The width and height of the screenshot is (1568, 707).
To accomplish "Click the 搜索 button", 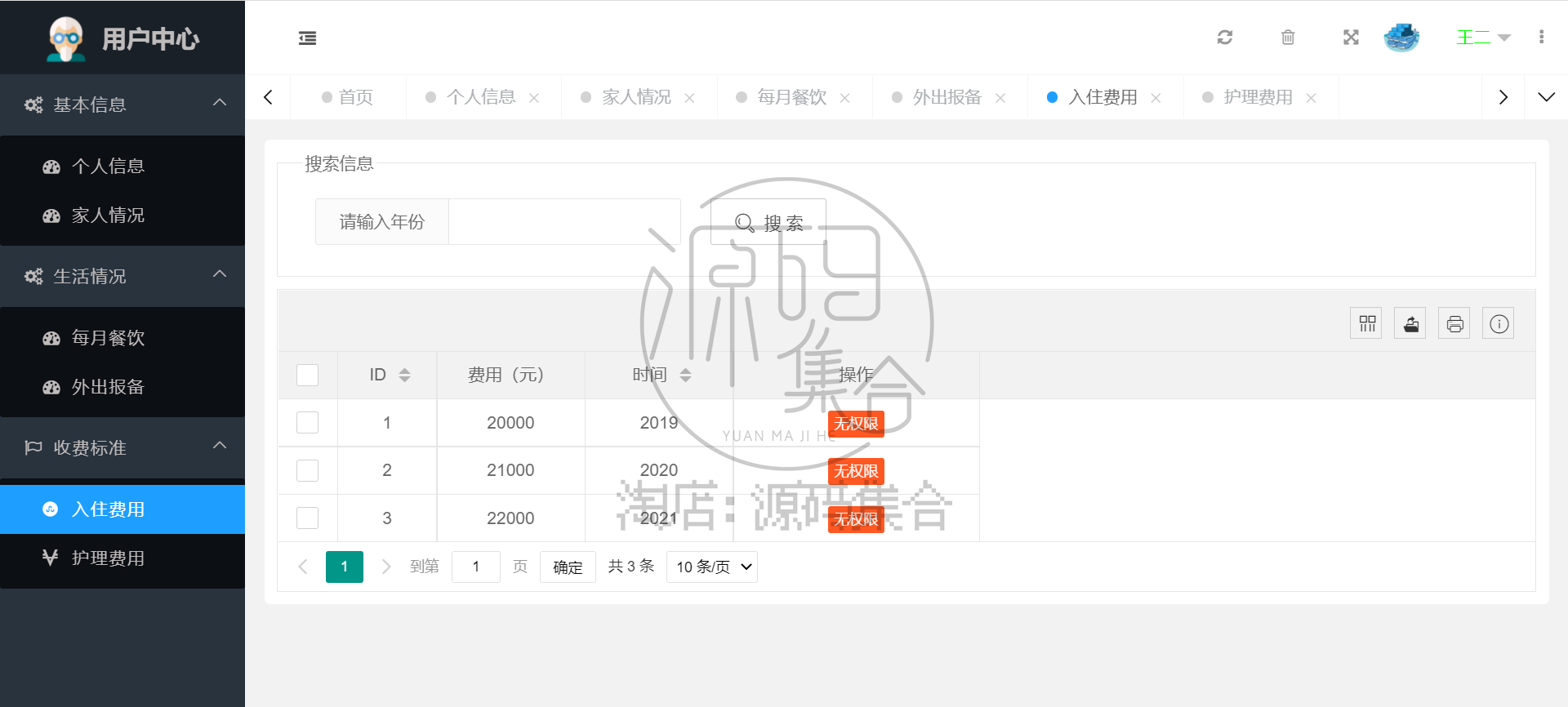I will [x=768, y=222].
